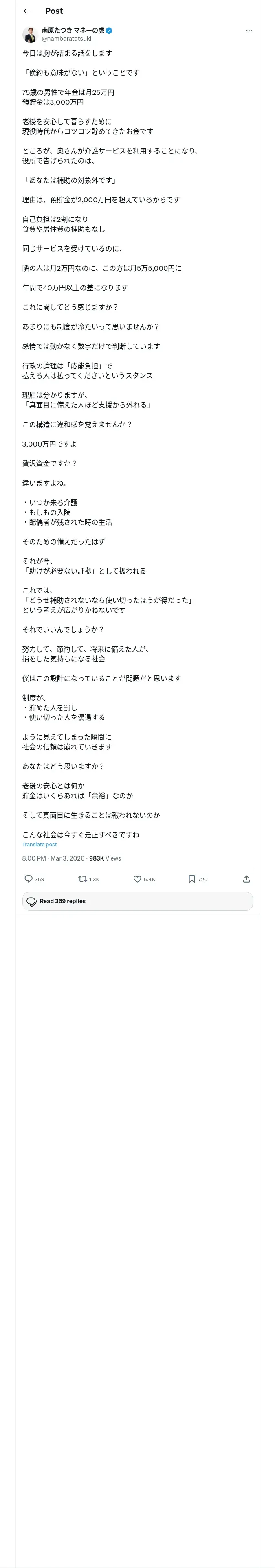Click the 369 replies count beside the bubble

click(40, 879)
